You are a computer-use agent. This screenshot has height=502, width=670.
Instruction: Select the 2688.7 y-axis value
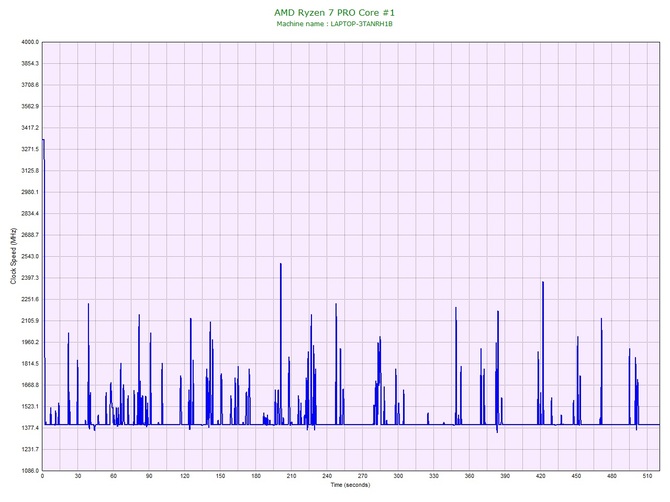point(30,235)
